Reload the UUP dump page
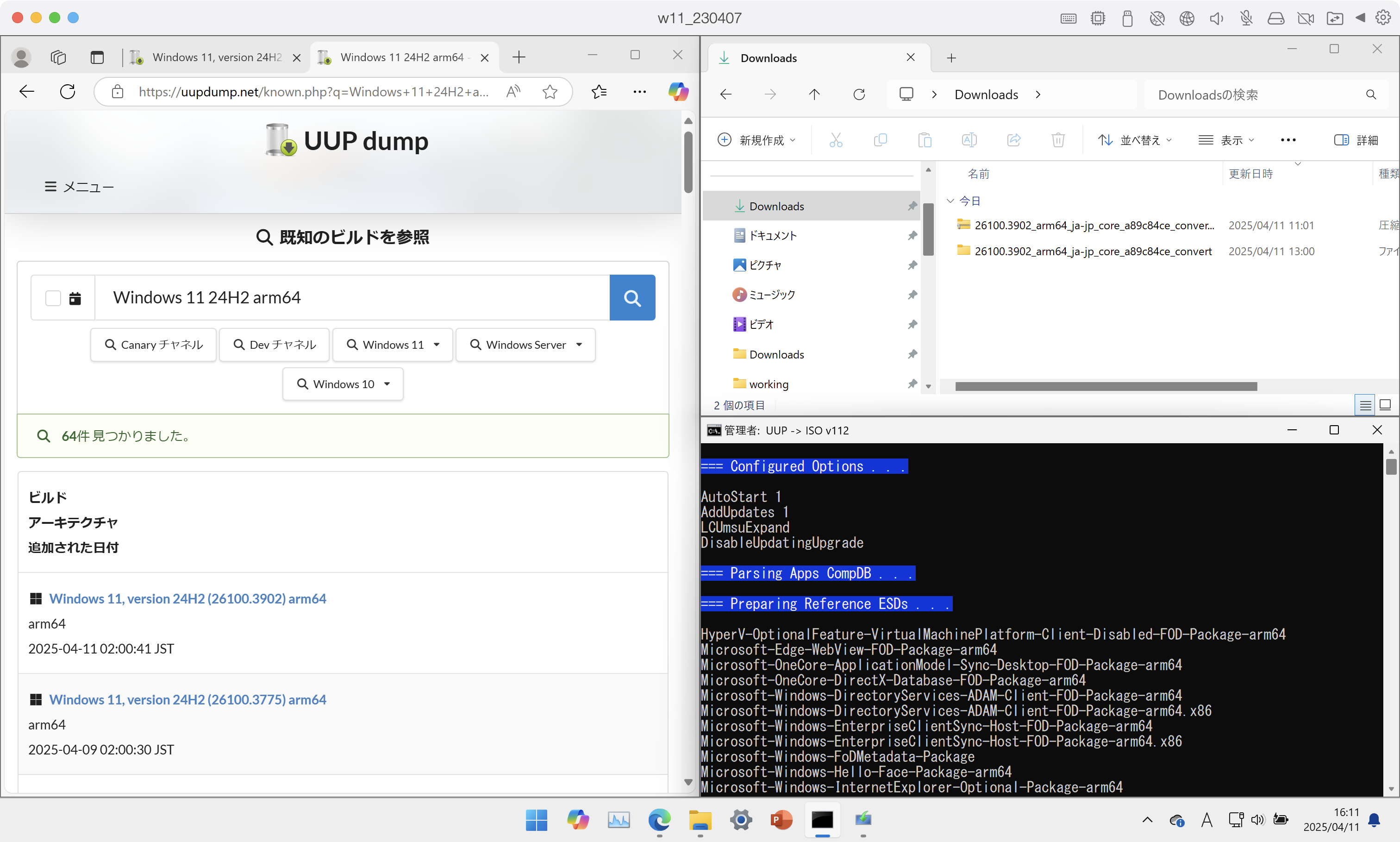The height and width of the screenshot is (842, 1400). [x=68, y=91]
